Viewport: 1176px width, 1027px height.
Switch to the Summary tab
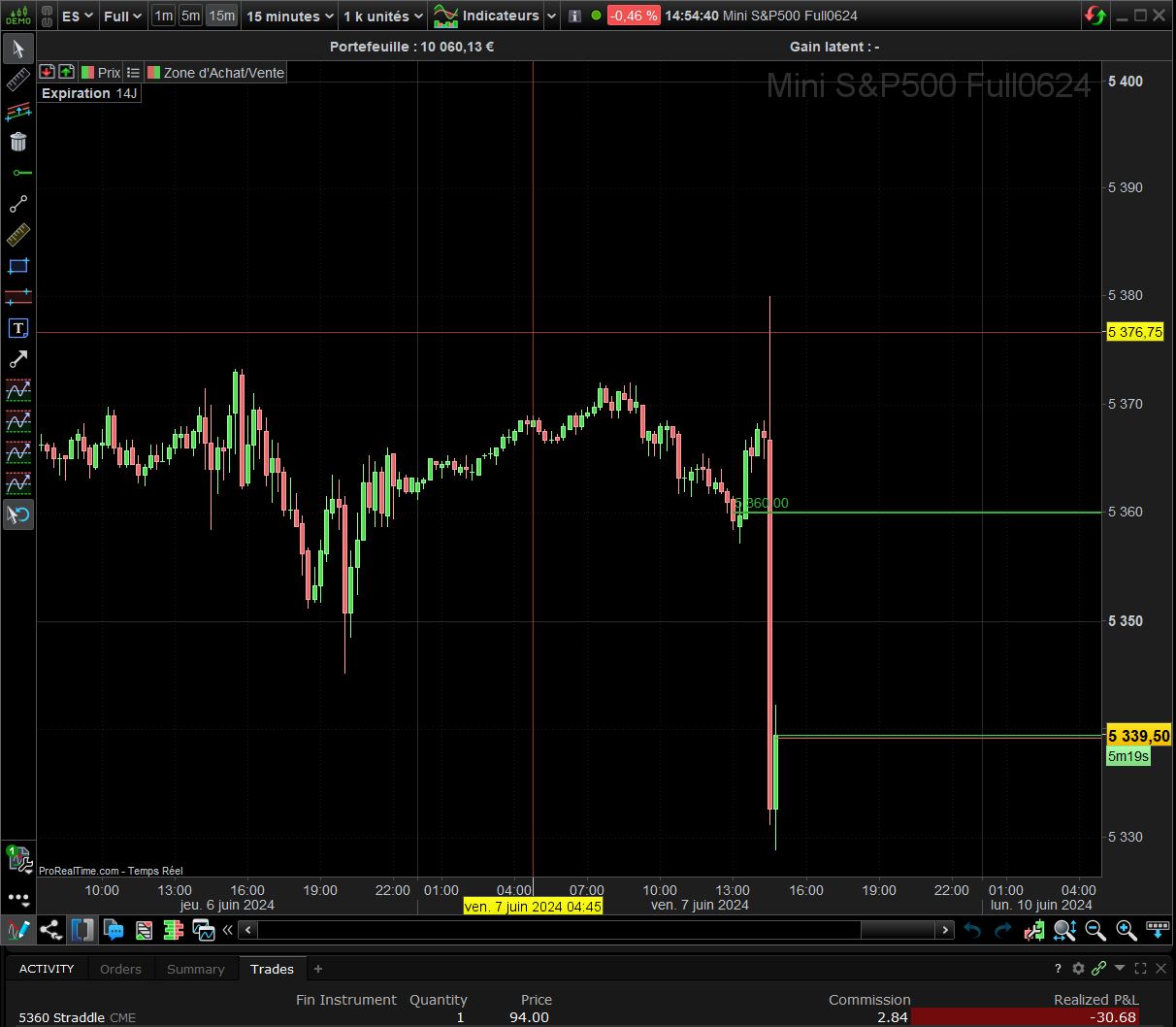point(195,969)
